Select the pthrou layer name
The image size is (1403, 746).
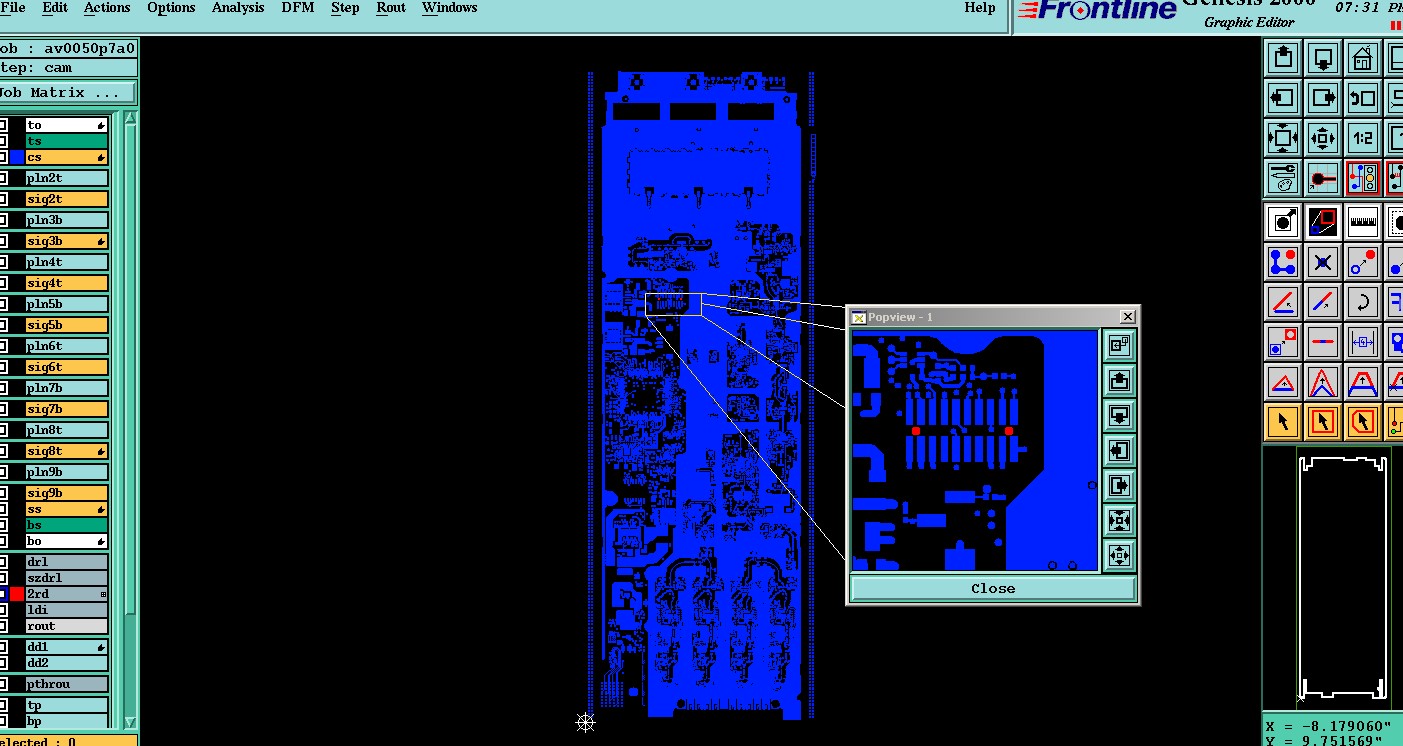coord(67,684)
